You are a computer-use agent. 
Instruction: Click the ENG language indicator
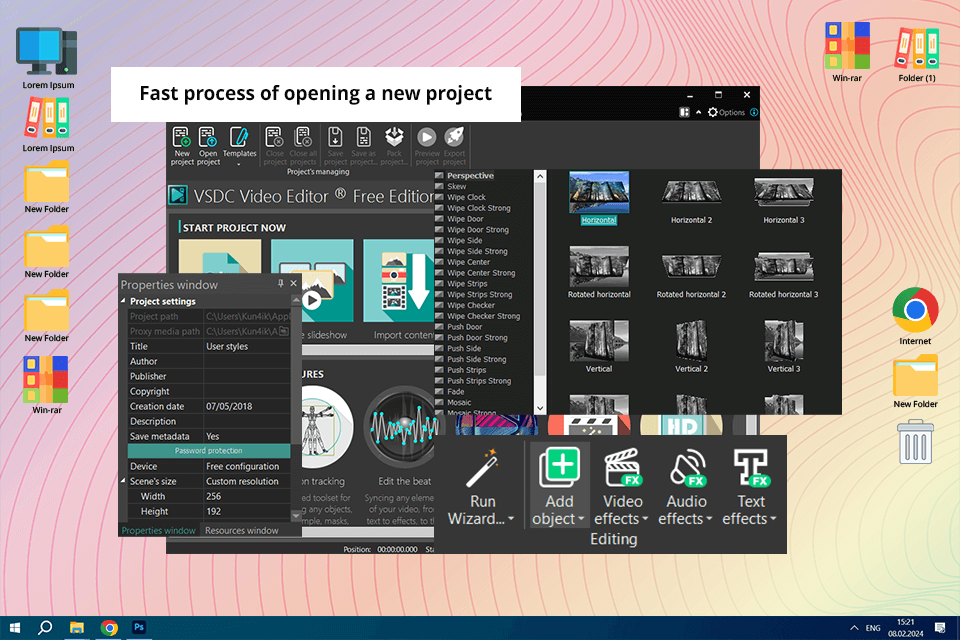873,628
